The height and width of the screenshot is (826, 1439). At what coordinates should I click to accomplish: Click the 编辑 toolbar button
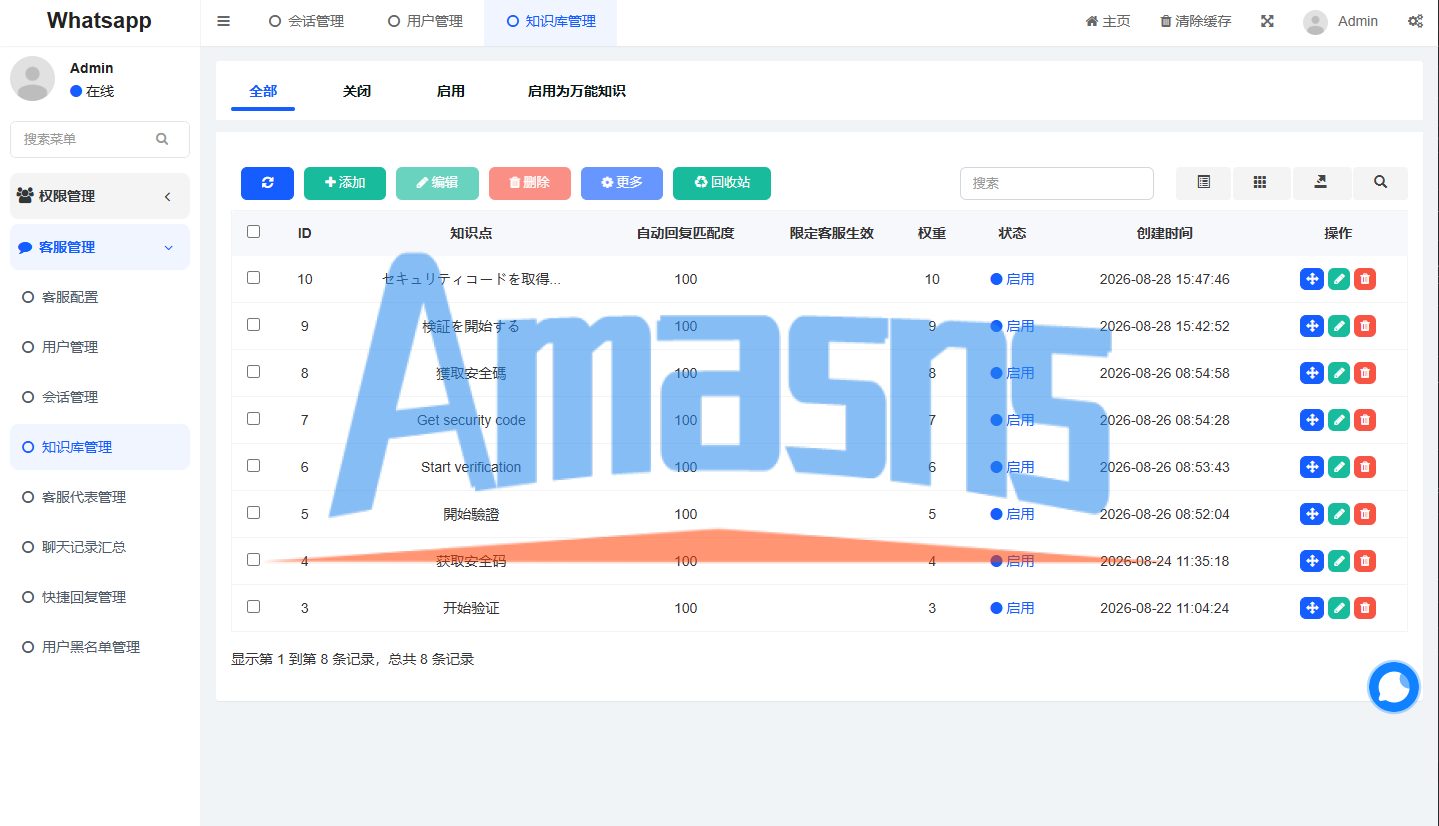pos(437,183)
